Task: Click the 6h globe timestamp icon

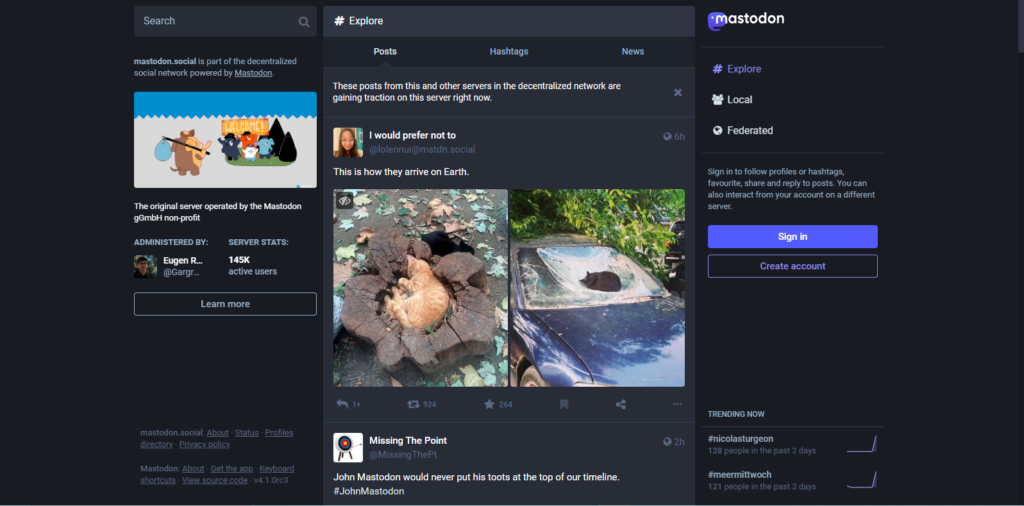Action: point(667,136)
